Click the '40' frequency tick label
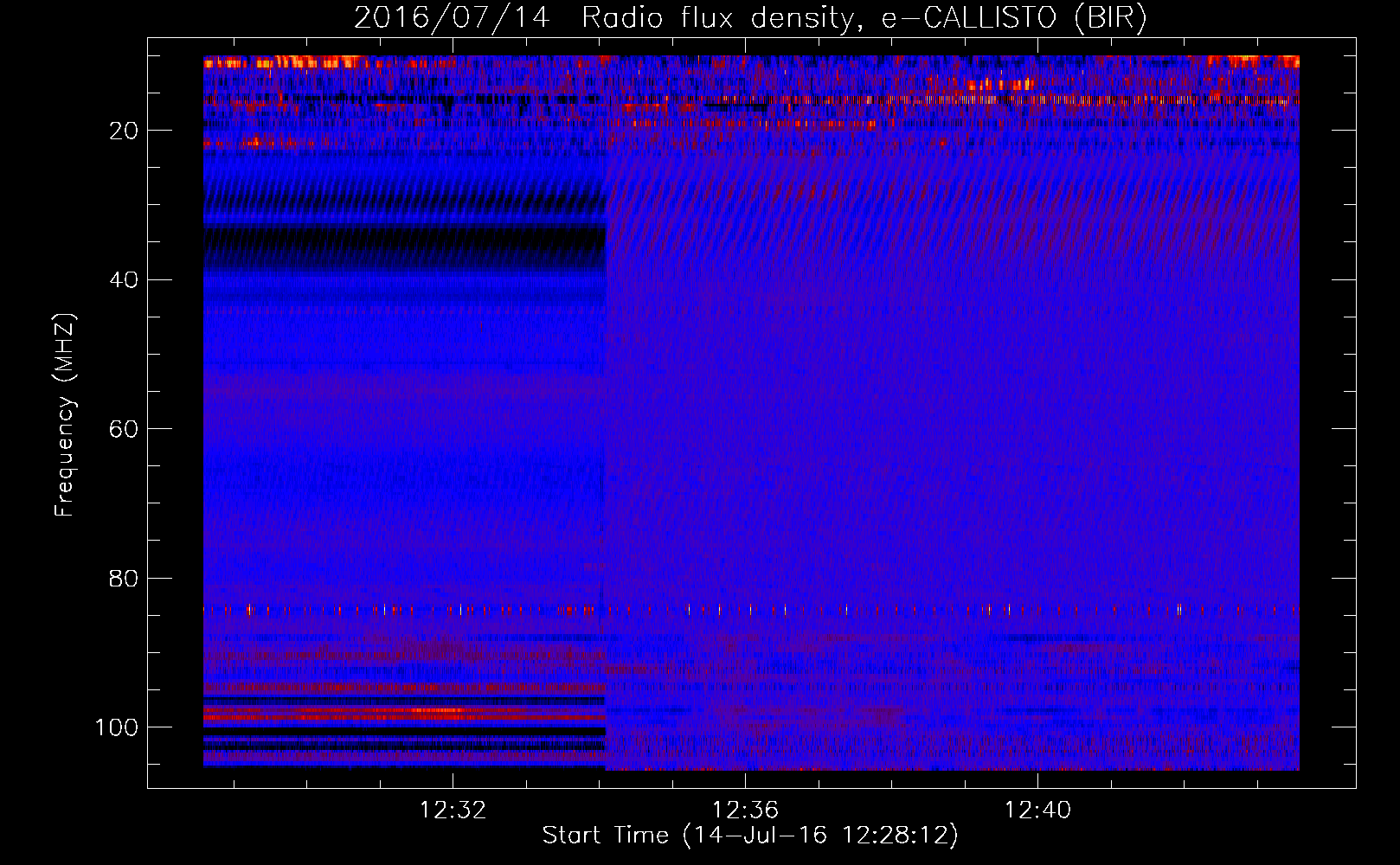The height and width of the screenshot is (865, 1400). (124, 280)
